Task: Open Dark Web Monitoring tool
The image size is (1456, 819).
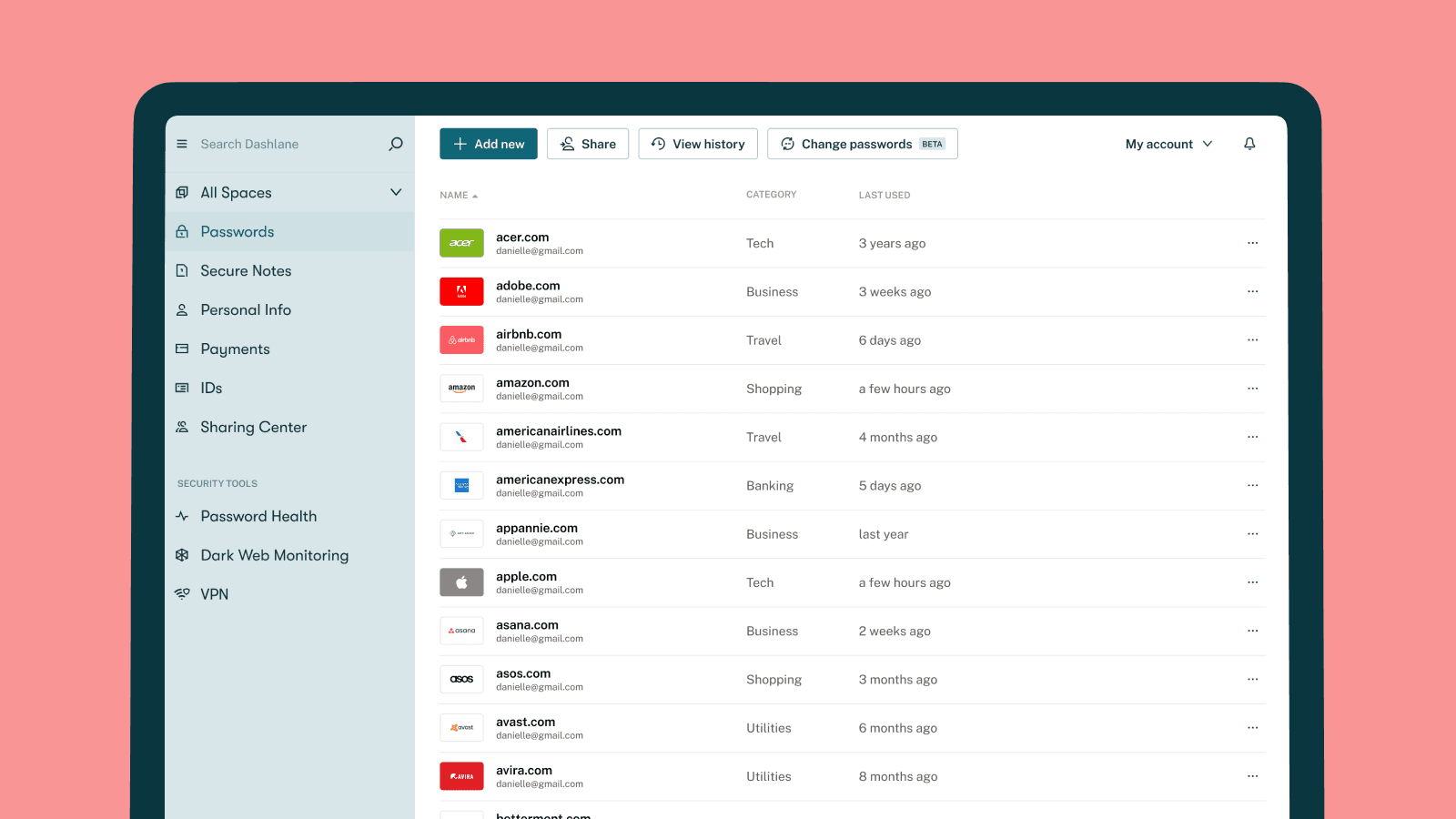Action: coord(274,555)
